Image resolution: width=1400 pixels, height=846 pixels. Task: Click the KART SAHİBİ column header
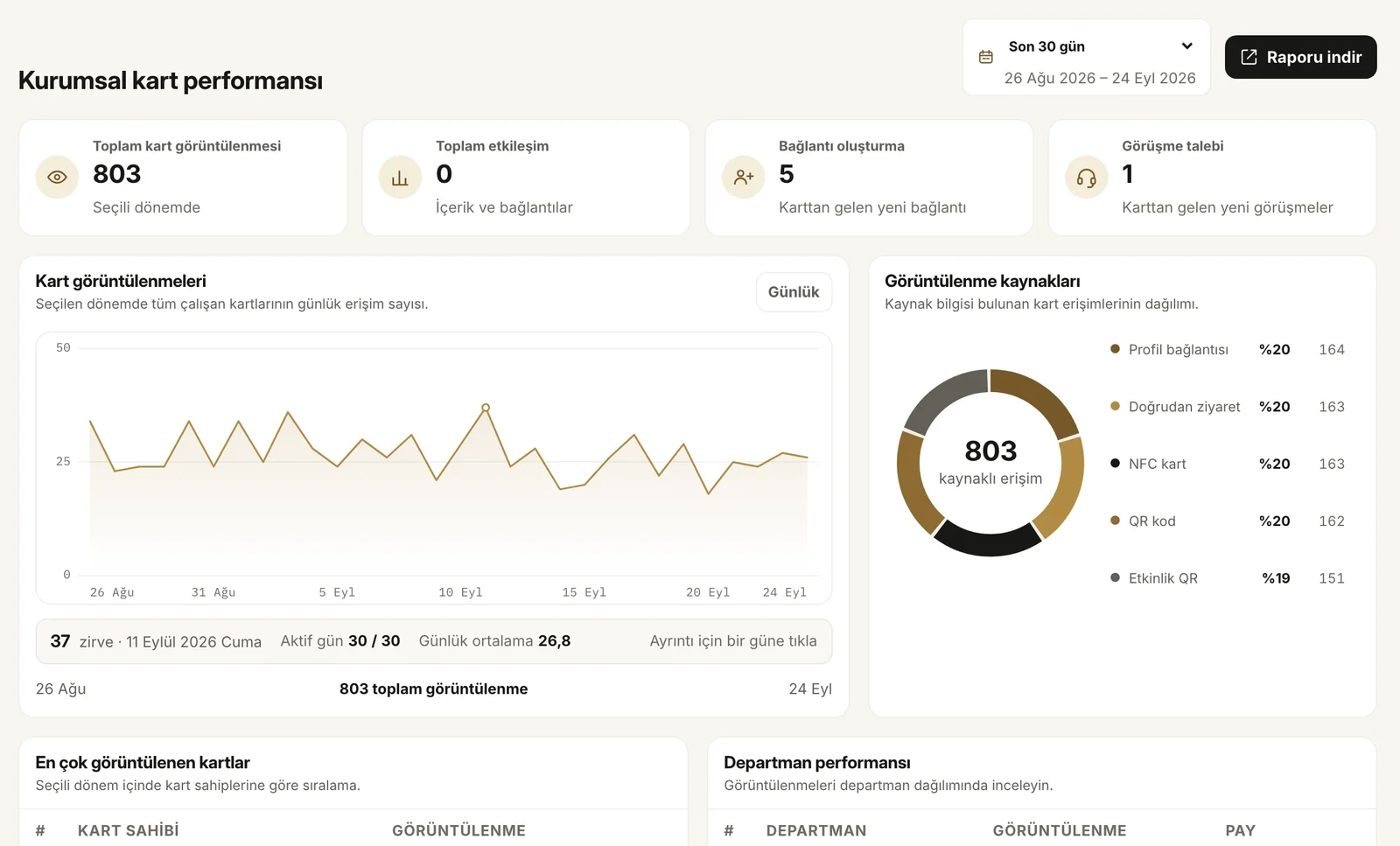(x=128, y=830)
